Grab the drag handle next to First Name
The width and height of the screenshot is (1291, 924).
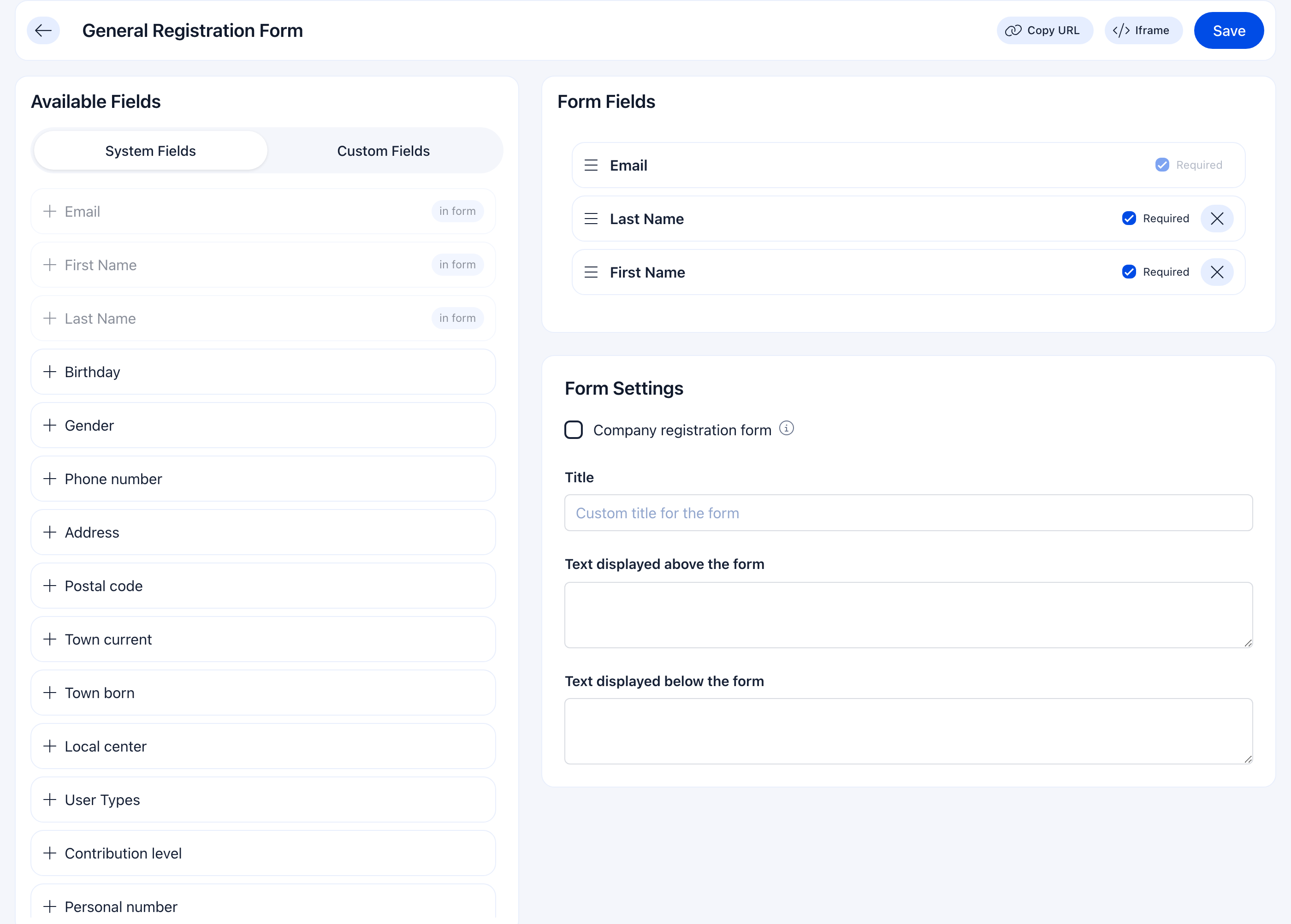click(591, 272)
